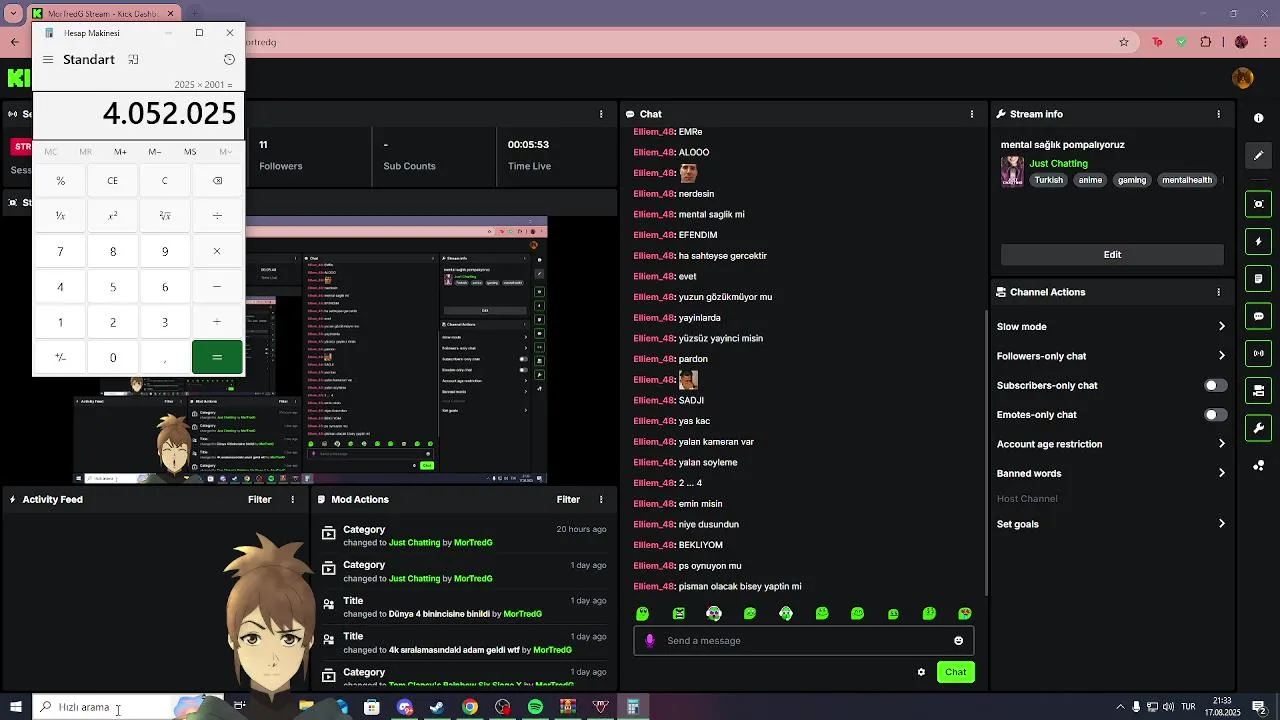The width and height of the screenshot is (1280, 720).
Task: Click the percent key on calculator
Action: [x=60, y=181]
